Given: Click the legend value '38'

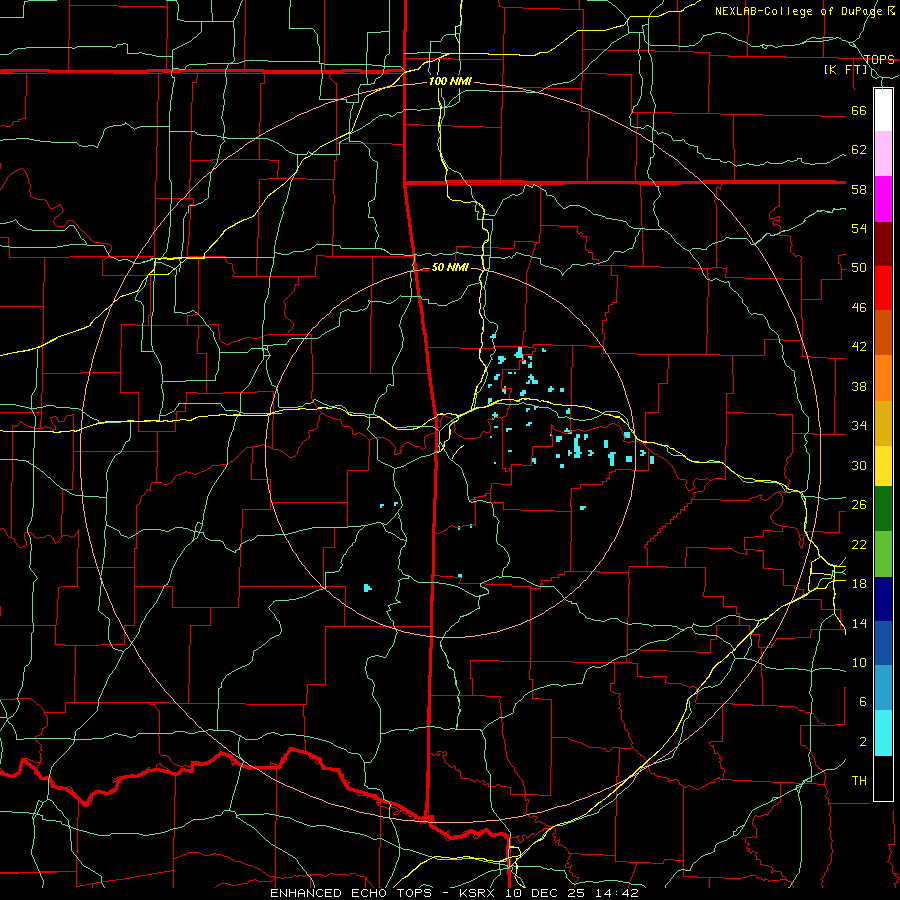Looking at the screenshot, I should [x=859, y=386].
